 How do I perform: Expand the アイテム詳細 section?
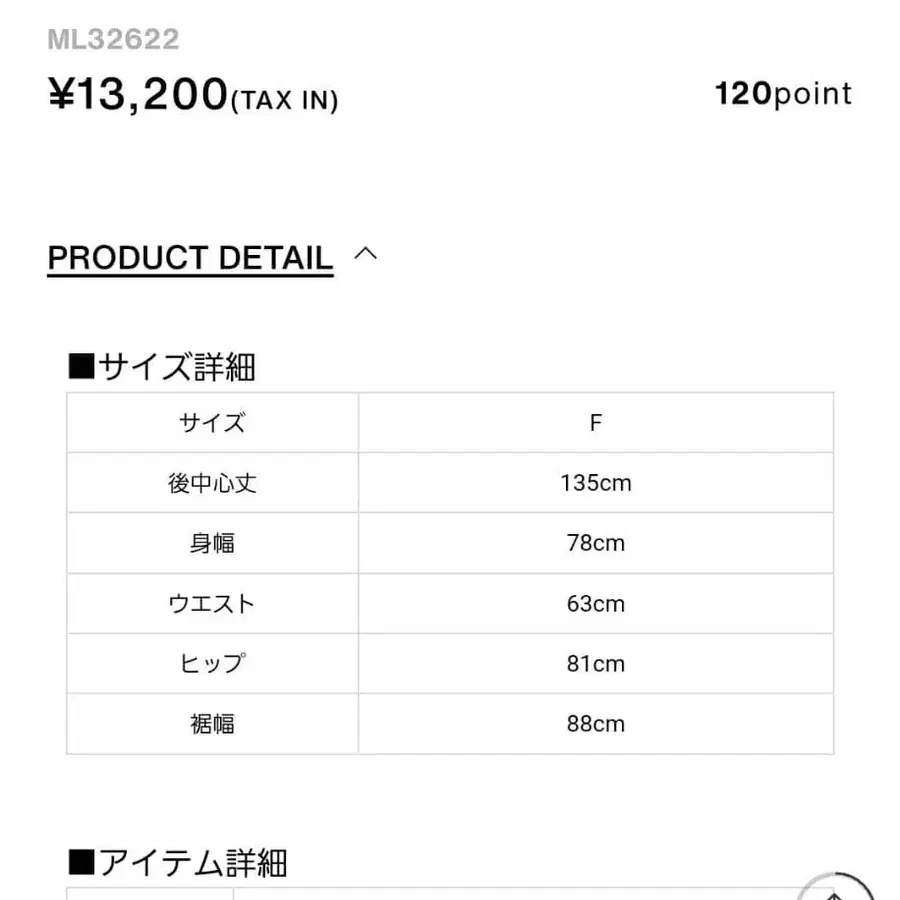coord(190,861)
